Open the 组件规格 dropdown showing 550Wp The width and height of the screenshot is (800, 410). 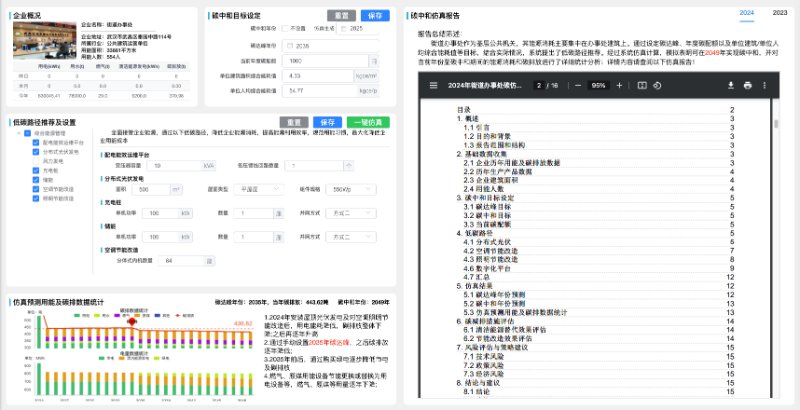(351, 189)
